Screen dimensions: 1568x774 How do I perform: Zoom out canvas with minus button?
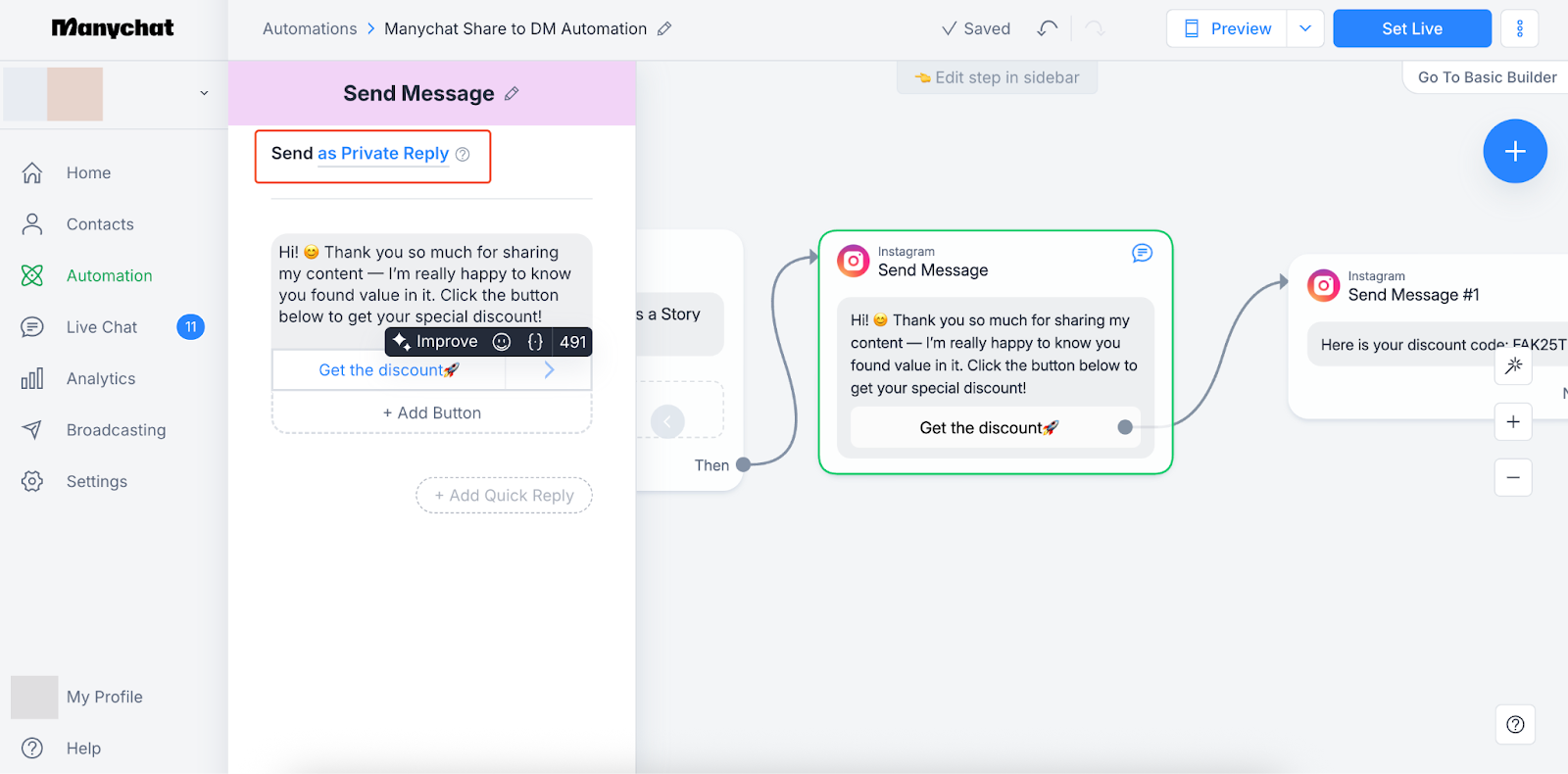1513,477
